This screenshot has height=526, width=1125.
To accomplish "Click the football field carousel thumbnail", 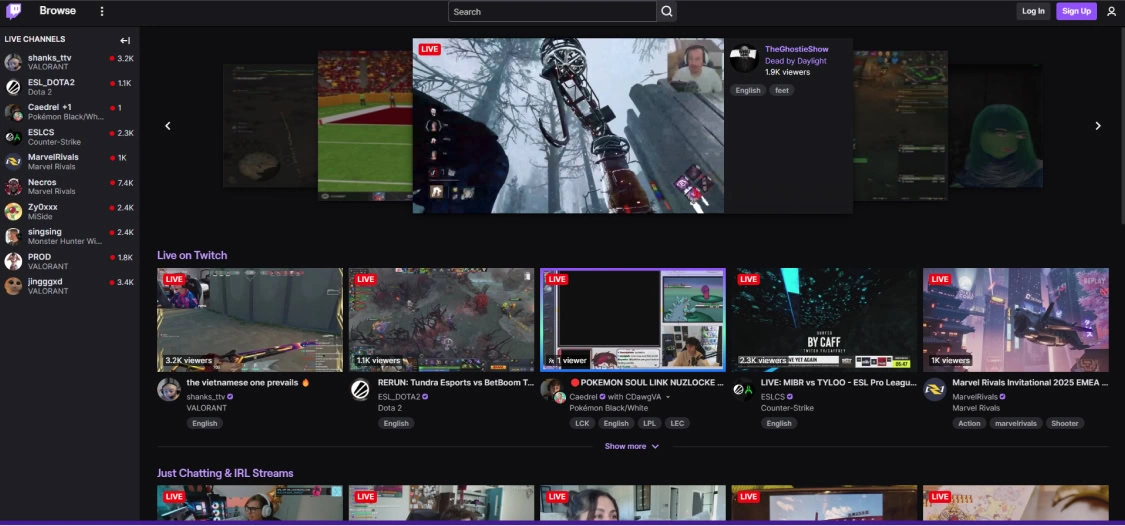I will [365, 126].
